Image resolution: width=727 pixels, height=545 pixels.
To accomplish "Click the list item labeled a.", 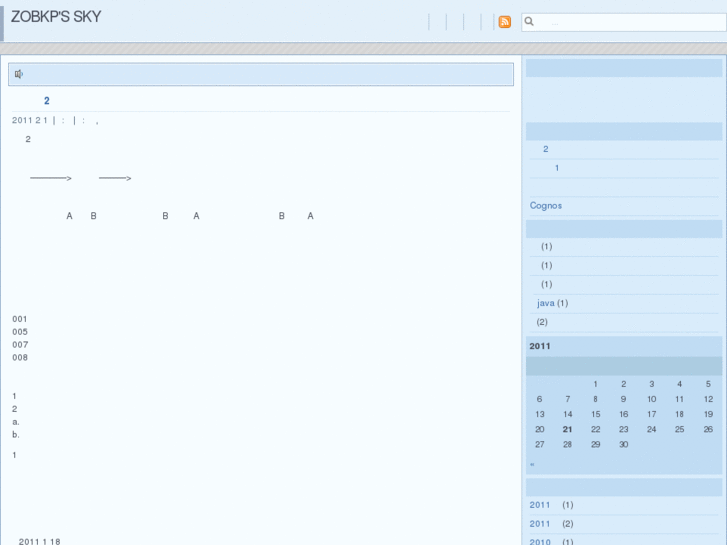I will pyautogui.click(x=16, y=422).
